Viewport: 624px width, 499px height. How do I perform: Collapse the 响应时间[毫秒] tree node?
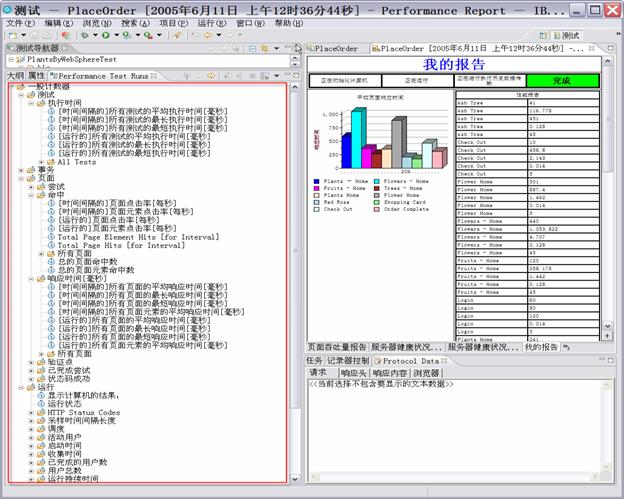click(x=29, y=278)
